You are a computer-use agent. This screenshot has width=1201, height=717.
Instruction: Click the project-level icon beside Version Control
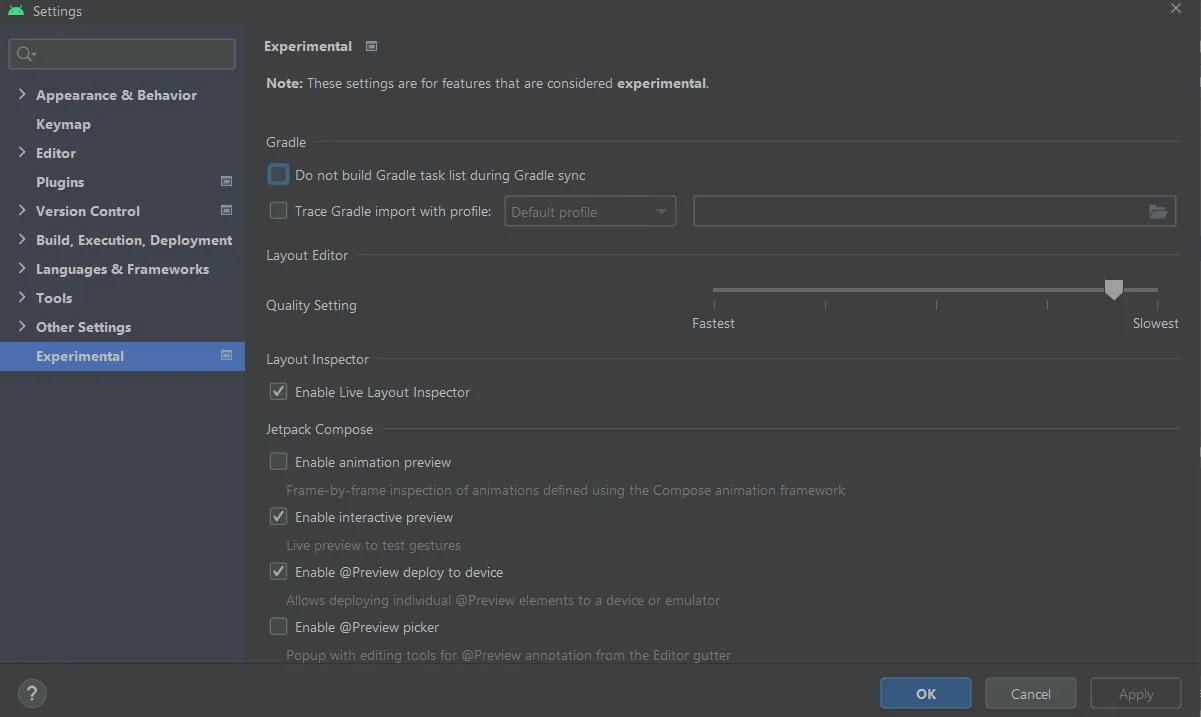click(226, 211)
